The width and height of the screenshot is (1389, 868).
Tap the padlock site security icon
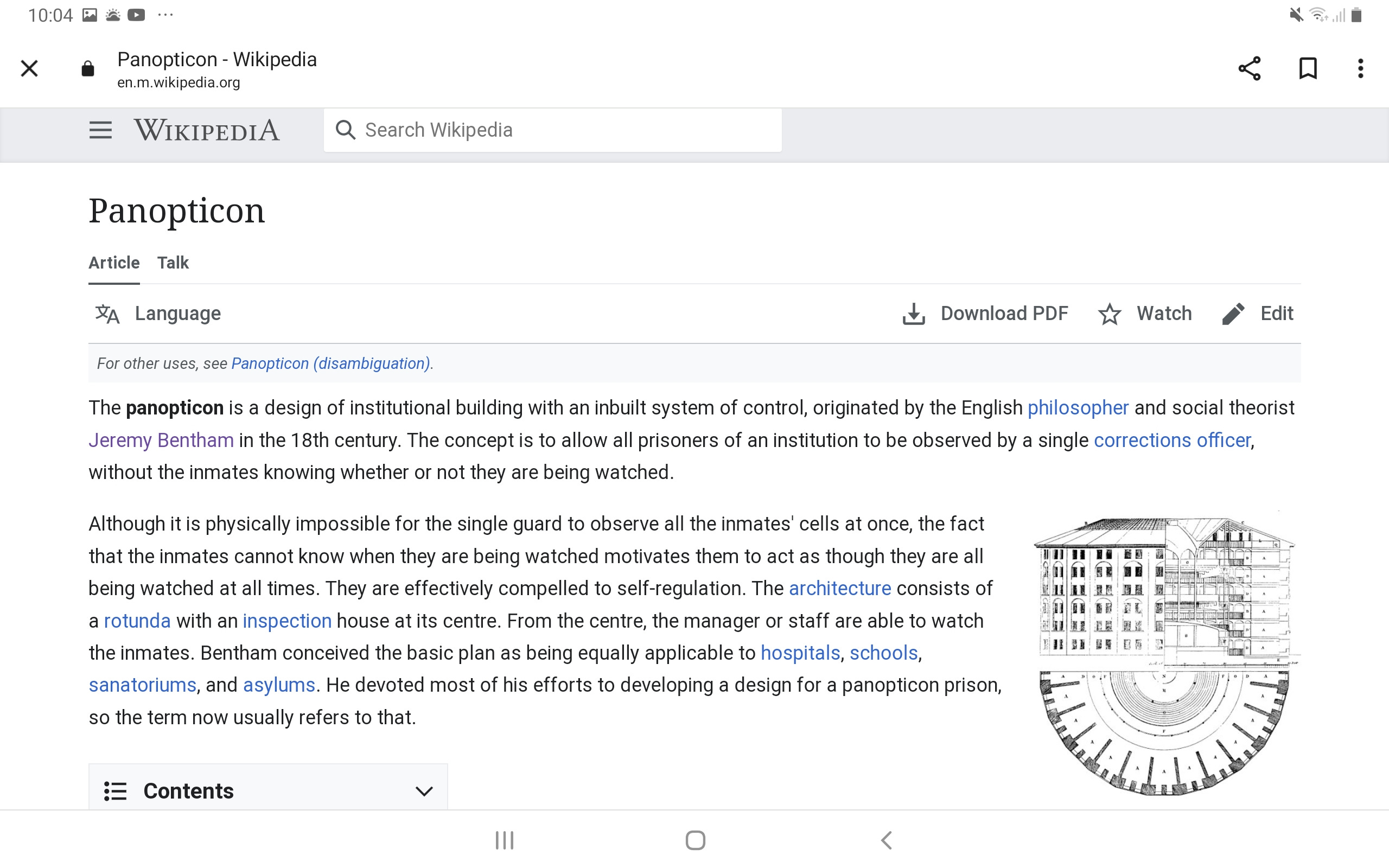click(88, 69)
